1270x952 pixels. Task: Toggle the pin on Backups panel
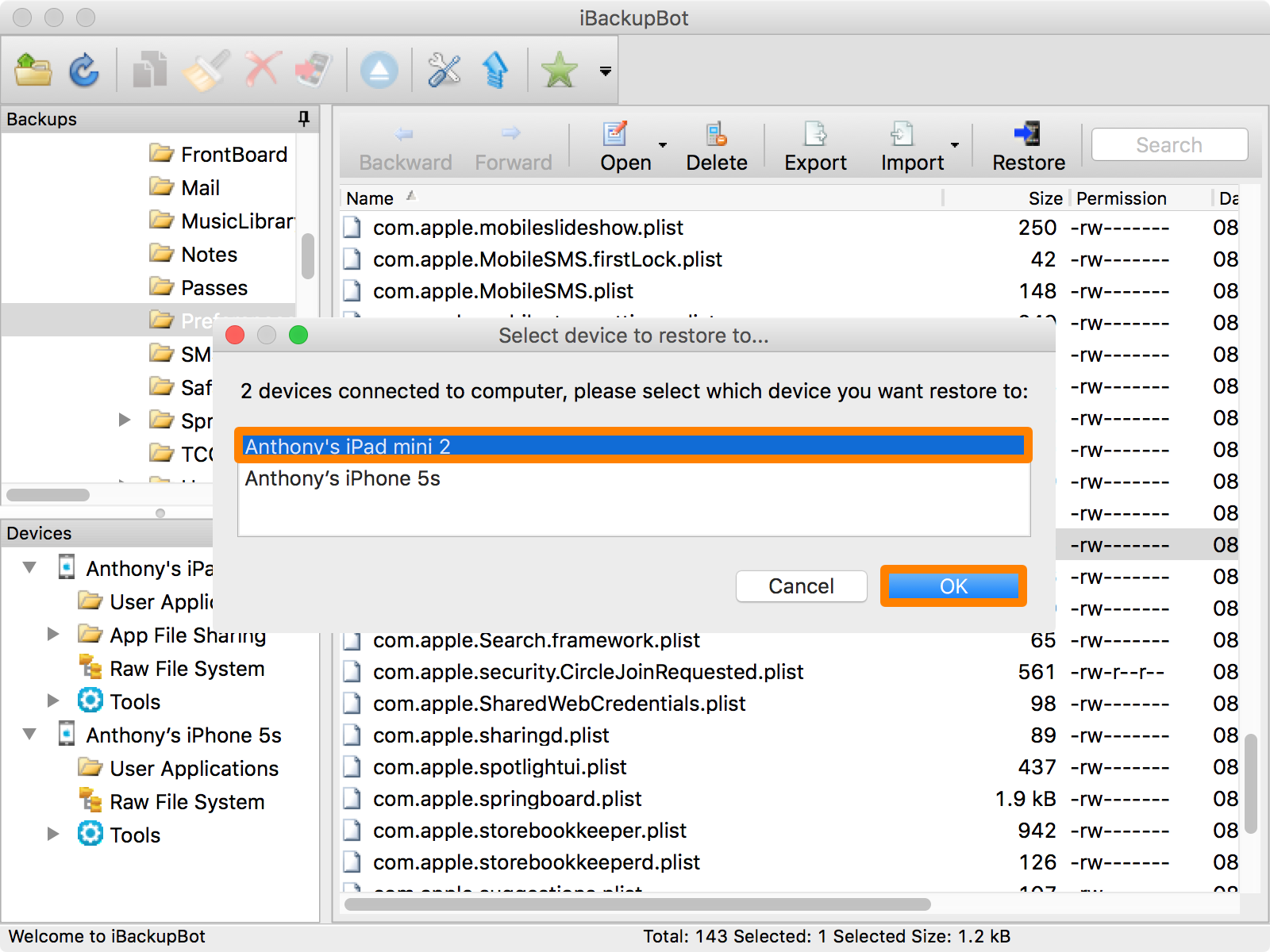tap(304, 119)
